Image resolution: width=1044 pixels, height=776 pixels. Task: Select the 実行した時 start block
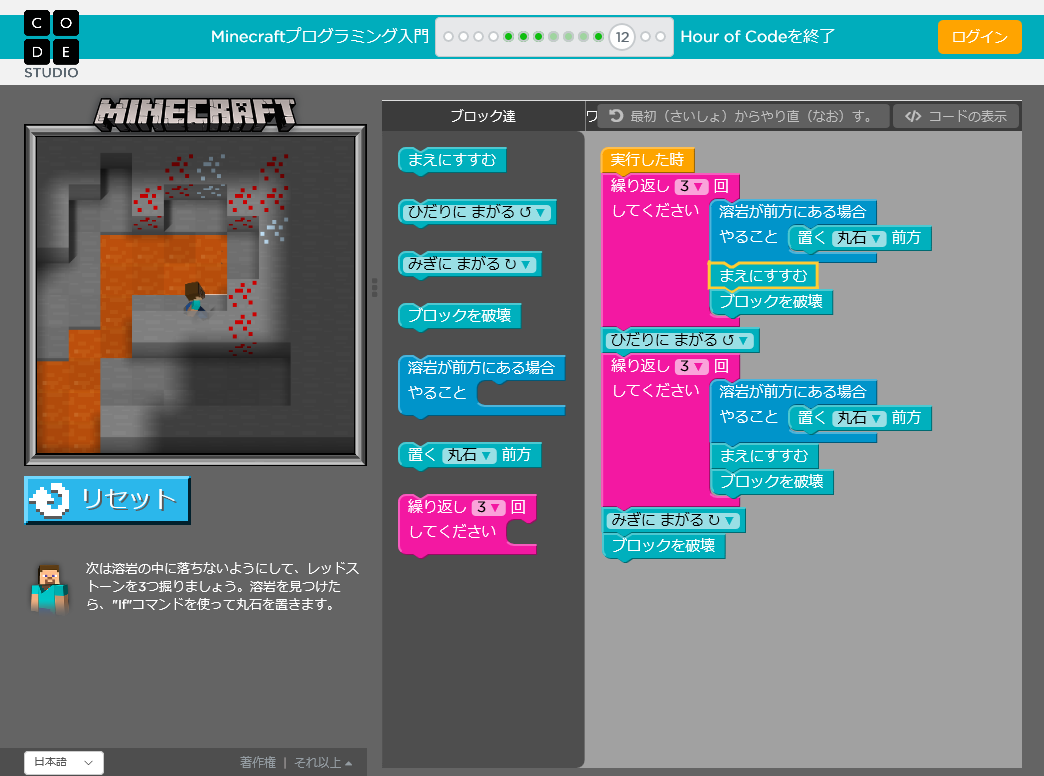[647, 160]
